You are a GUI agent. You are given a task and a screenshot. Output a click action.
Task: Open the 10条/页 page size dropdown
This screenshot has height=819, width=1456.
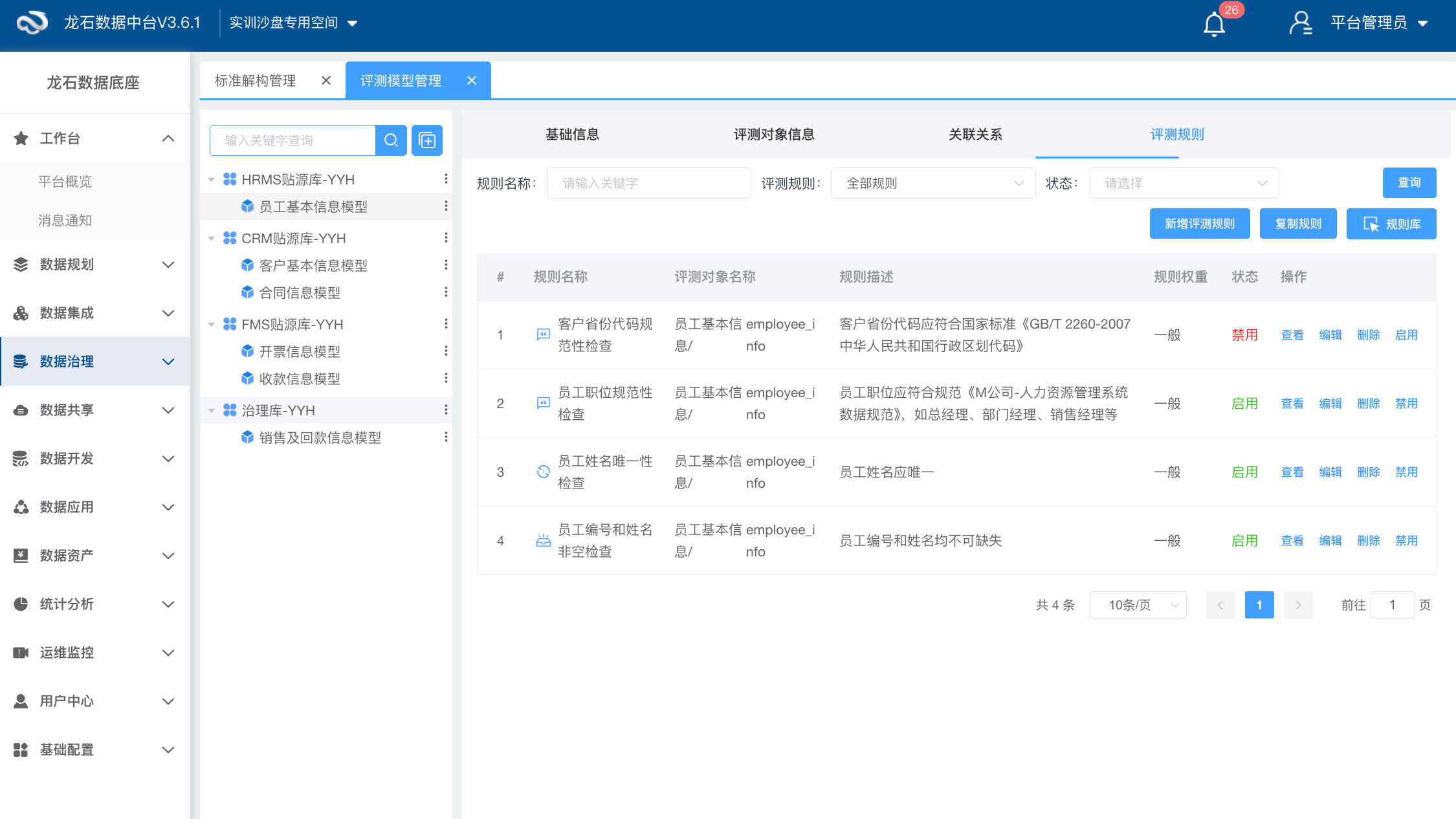point(1138,604)
